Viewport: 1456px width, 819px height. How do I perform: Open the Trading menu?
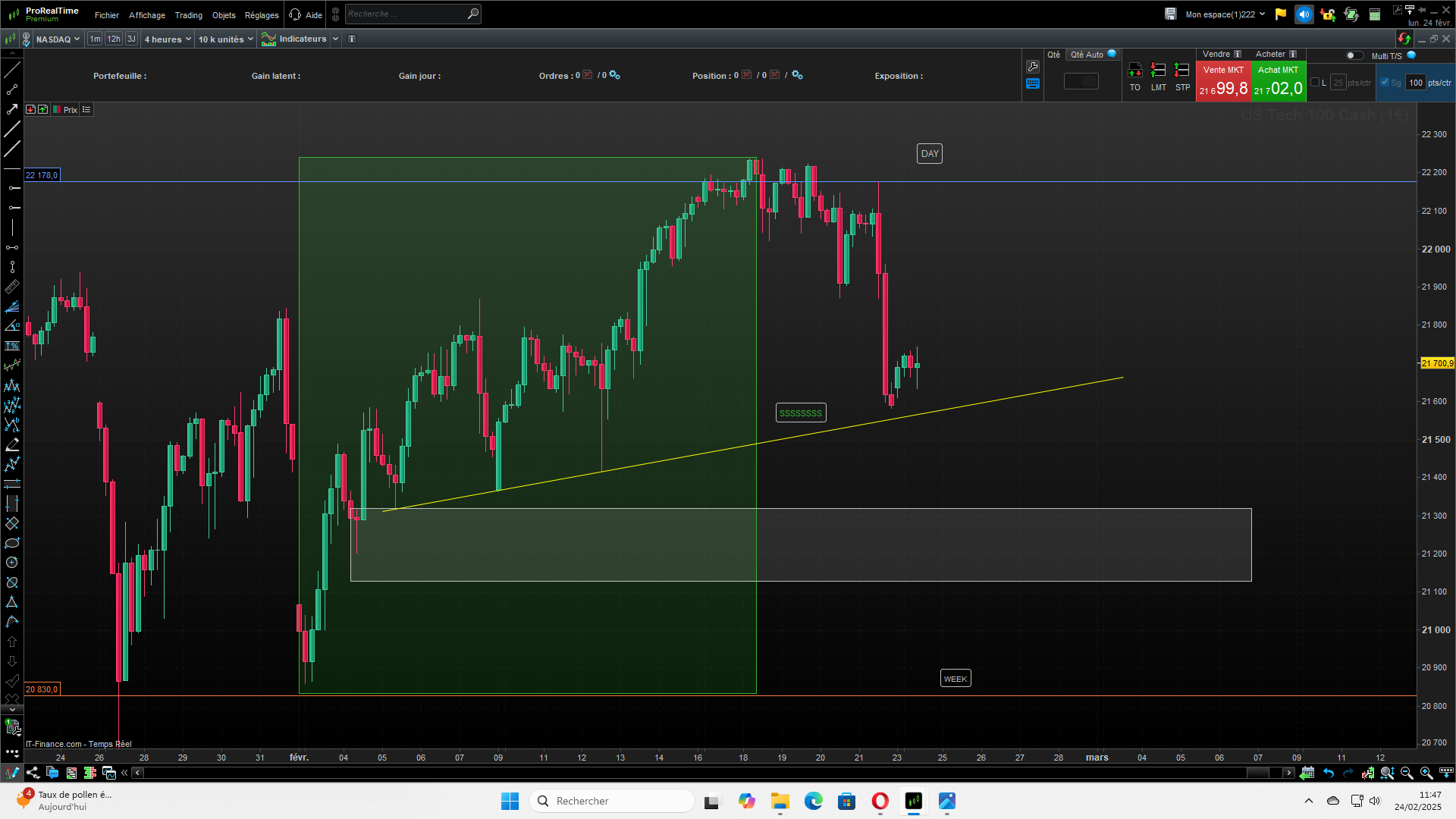tap(188, 15)
